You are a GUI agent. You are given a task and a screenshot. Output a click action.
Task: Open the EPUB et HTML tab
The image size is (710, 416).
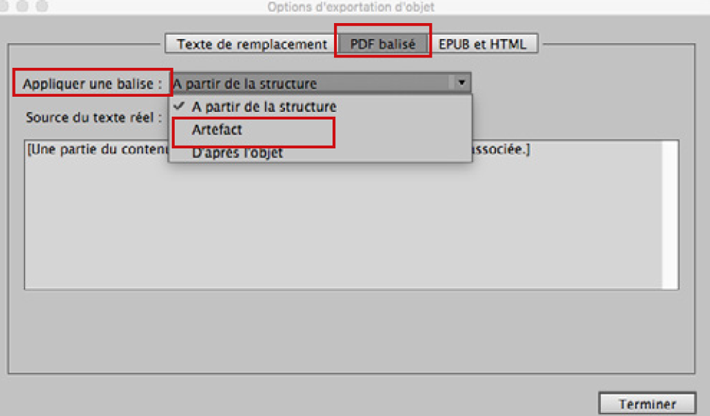point(483,44)
